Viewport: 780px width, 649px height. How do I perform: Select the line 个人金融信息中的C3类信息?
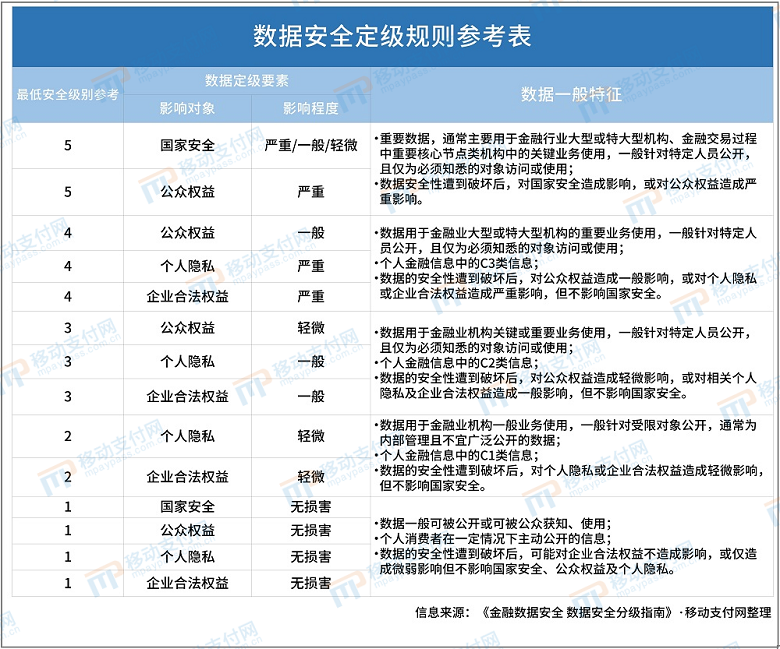457,263
